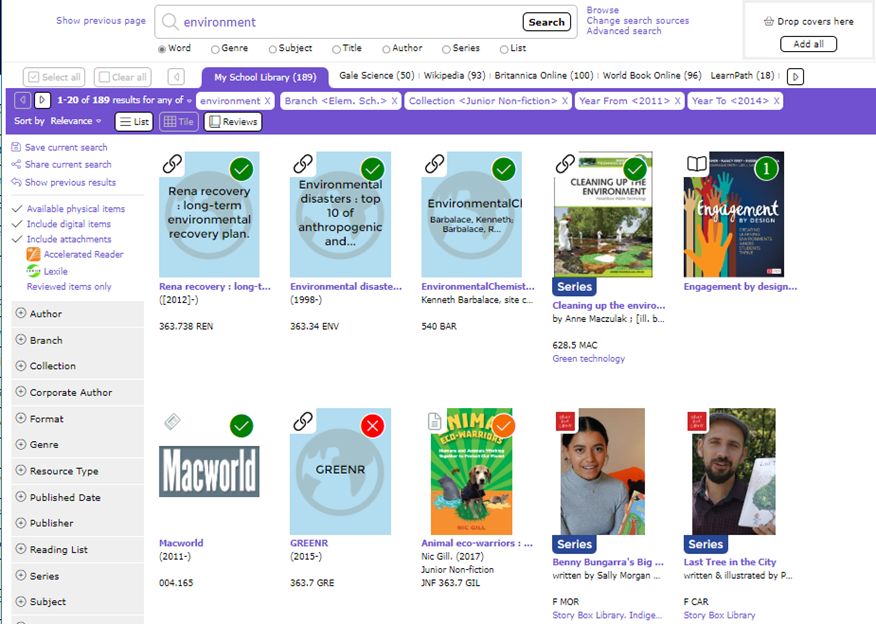Select the Title search radio button
Image resolution: width=876 pixels, height=624 pixels.
click(x=336, y=49)
